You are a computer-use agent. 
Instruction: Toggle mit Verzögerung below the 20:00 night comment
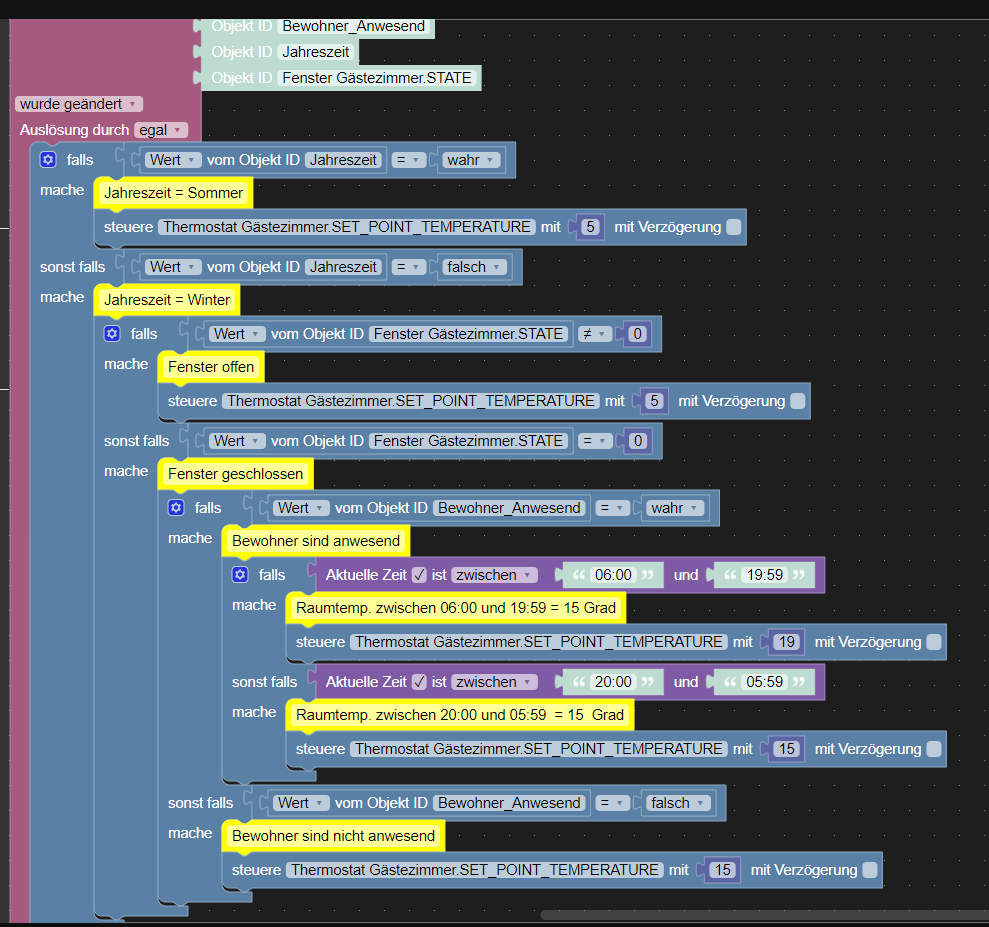tap(934, 749)
